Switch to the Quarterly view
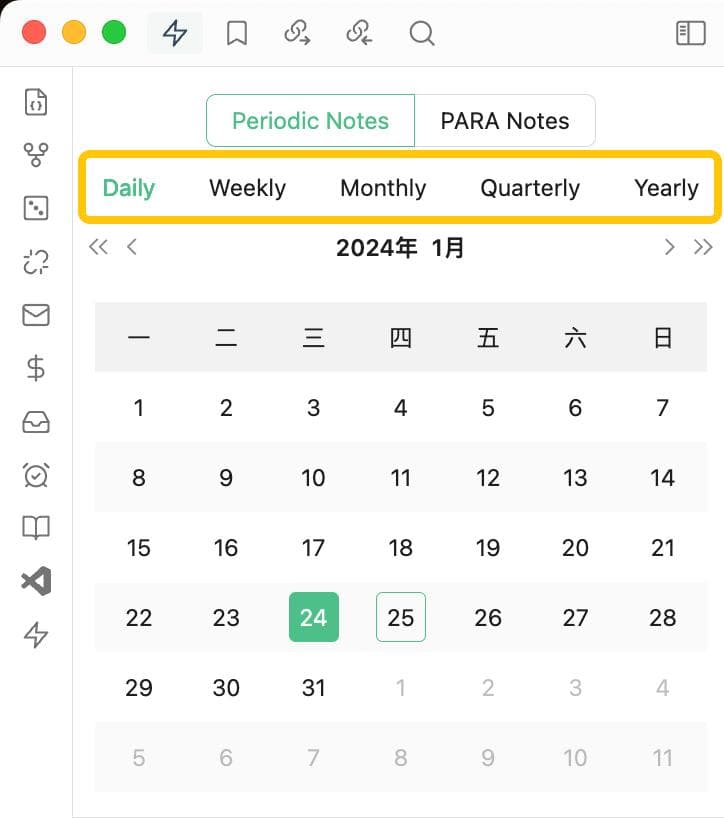The height and width of the screenshot is (818, 724). [530, 188]
